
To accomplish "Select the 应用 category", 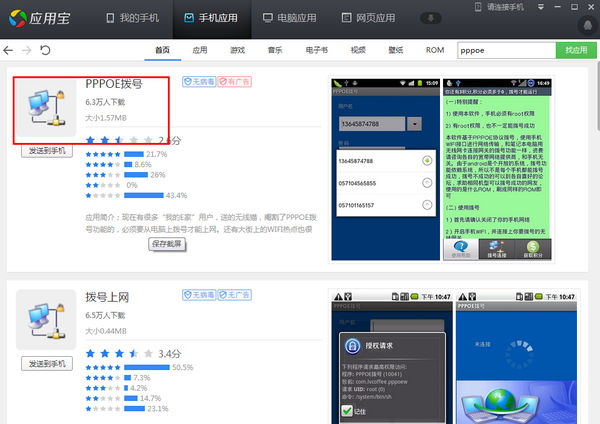I will click(200, 50).
